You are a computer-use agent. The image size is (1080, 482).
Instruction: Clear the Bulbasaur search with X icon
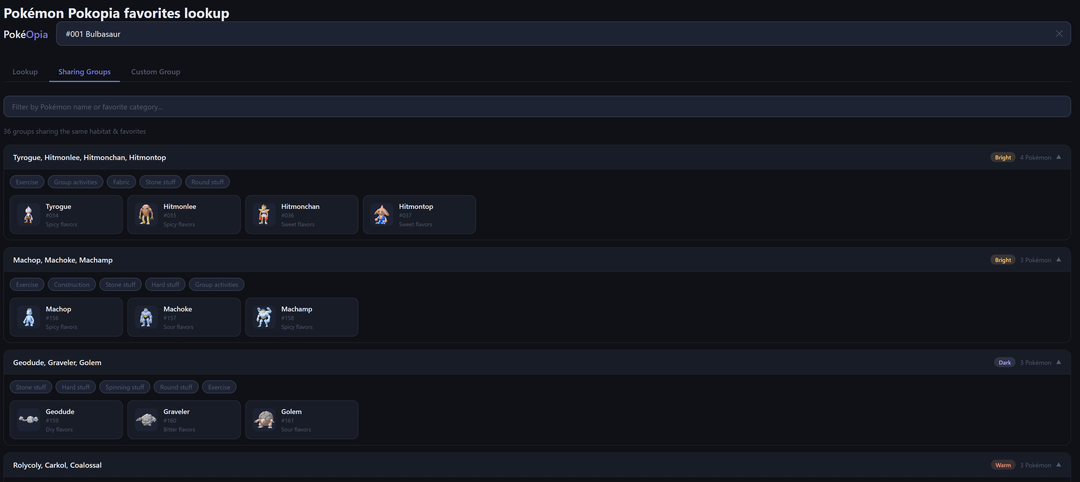click(x=1059, y=34)
